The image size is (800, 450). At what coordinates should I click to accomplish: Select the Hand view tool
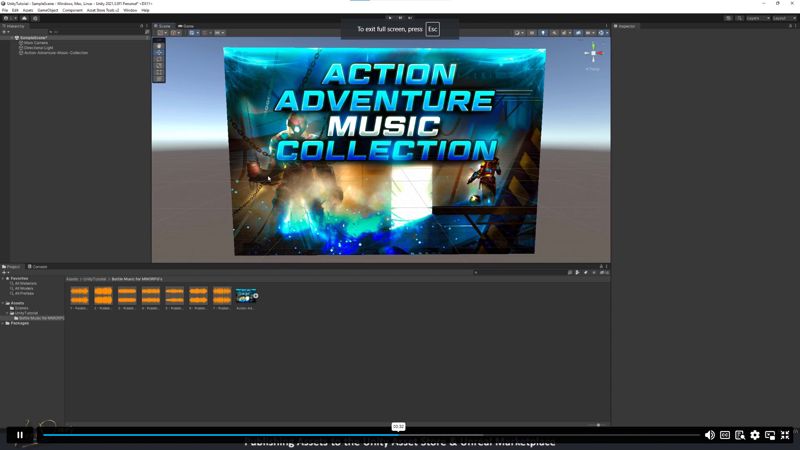159,46
